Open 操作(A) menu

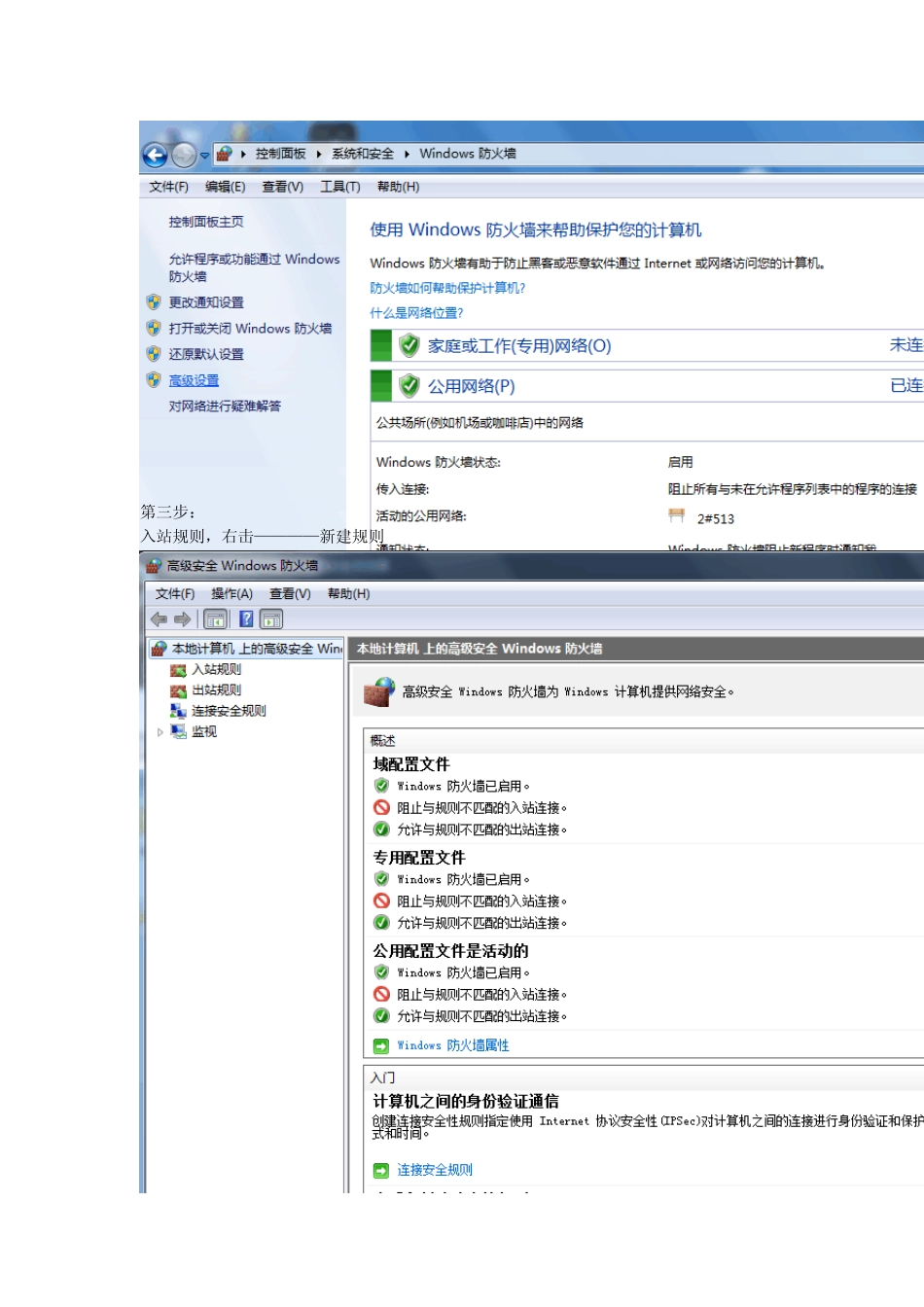click(x=231, y=594)
